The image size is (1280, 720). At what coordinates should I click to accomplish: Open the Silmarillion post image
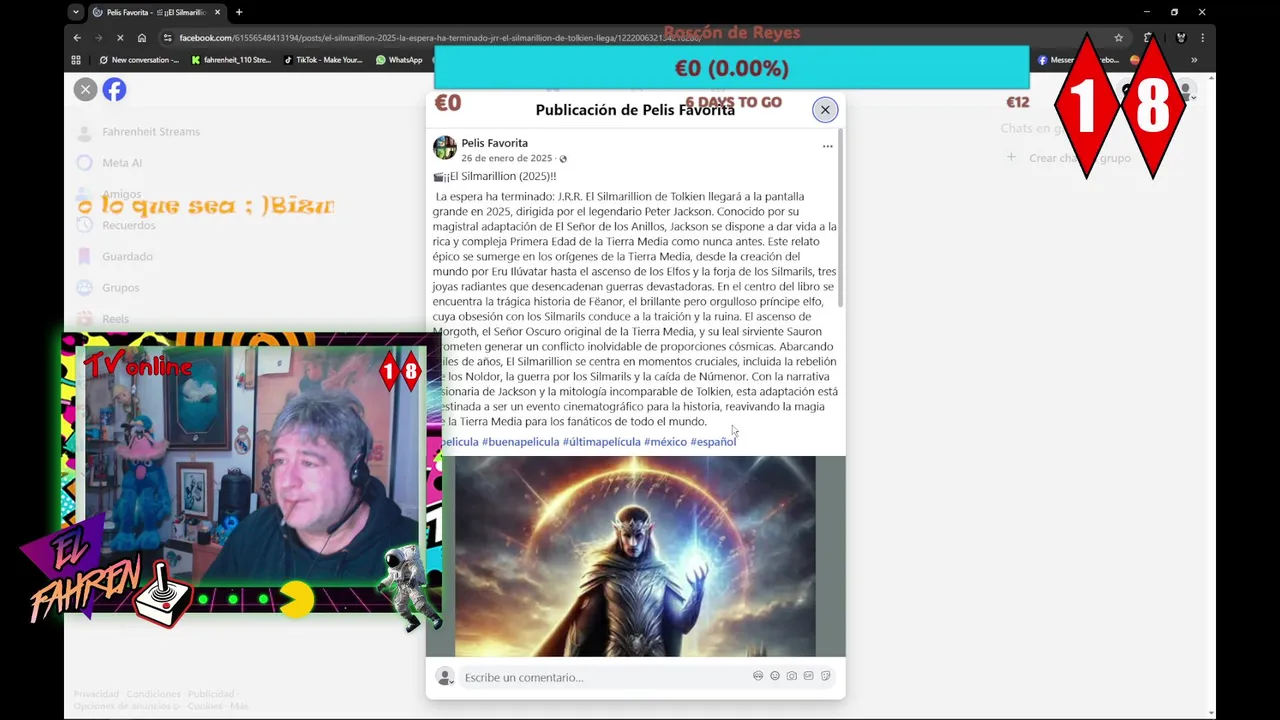coord(635,556)
